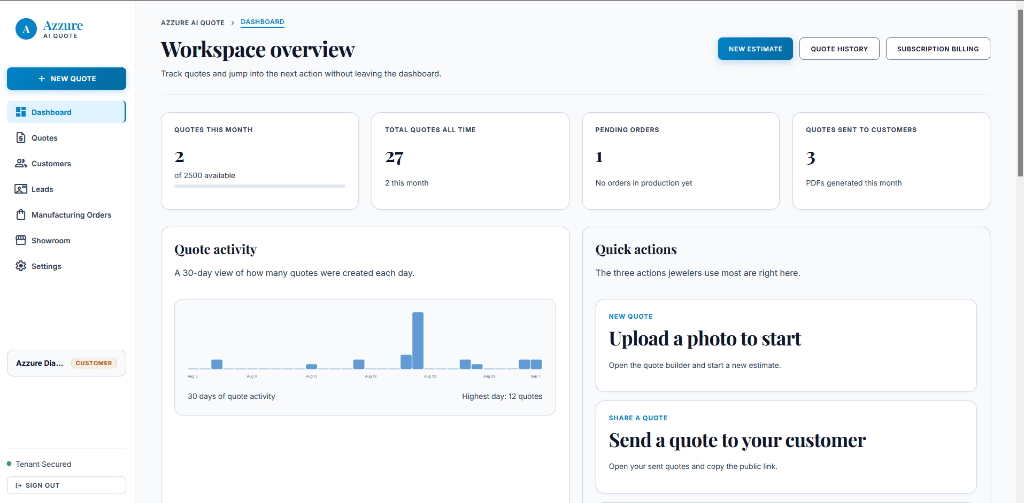This screenshot has height=503, width=1024.
Task: Navigate to Leads
Action: pos(66,189)
